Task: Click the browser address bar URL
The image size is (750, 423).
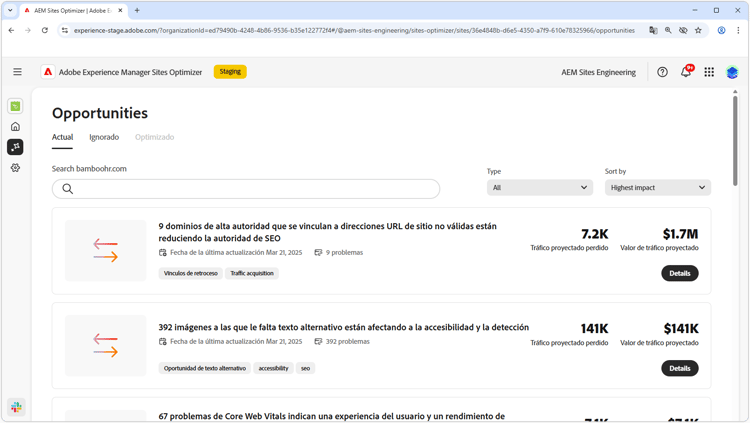Action: point(354,30)
